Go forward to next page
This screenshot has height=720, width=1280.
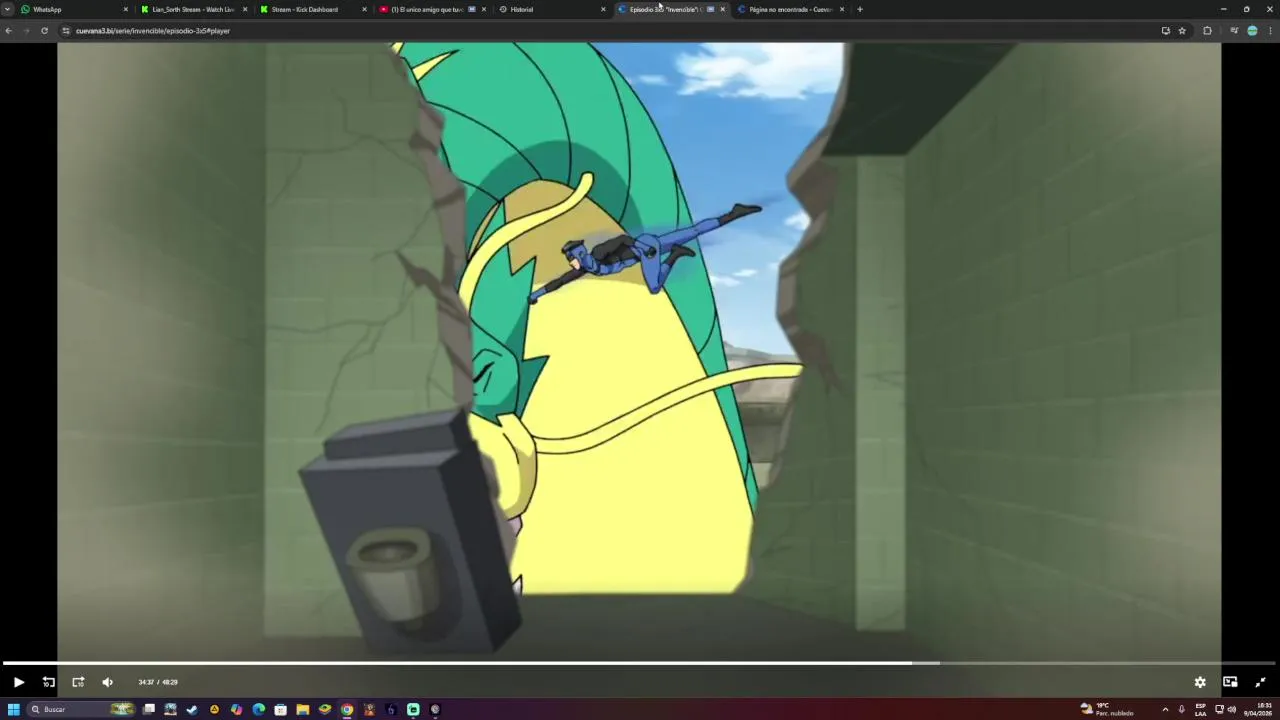pos(26,31)
